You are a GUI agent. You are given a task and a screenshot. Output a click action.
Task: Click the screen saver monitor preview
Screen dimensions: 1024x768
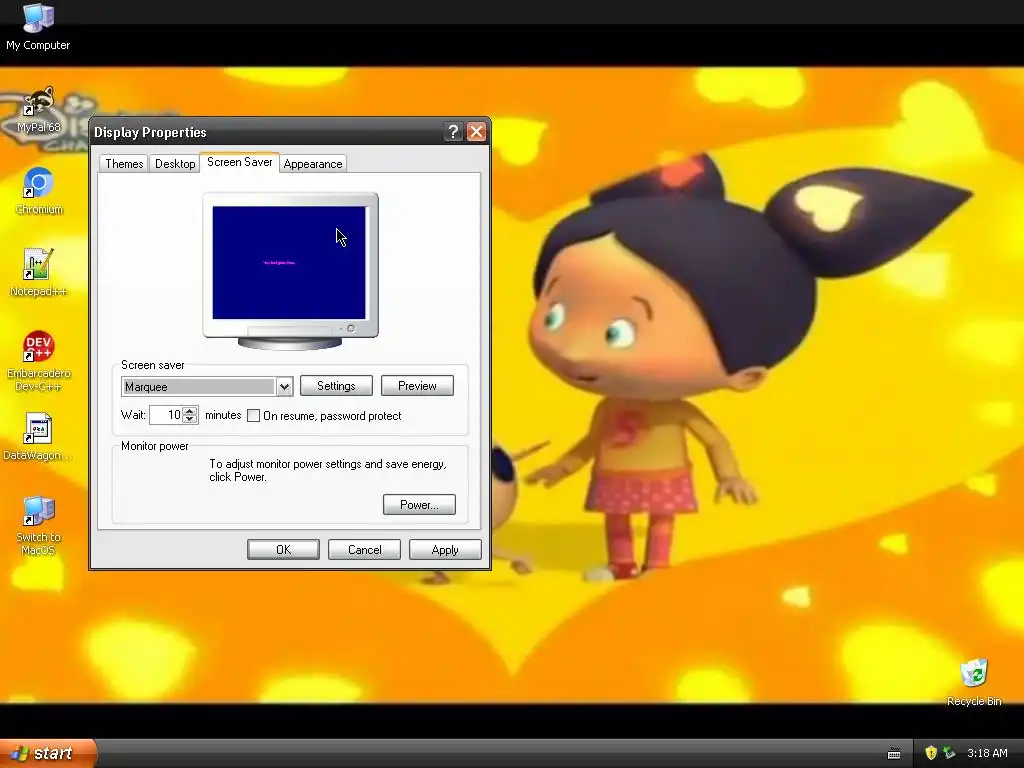point(290,263)
